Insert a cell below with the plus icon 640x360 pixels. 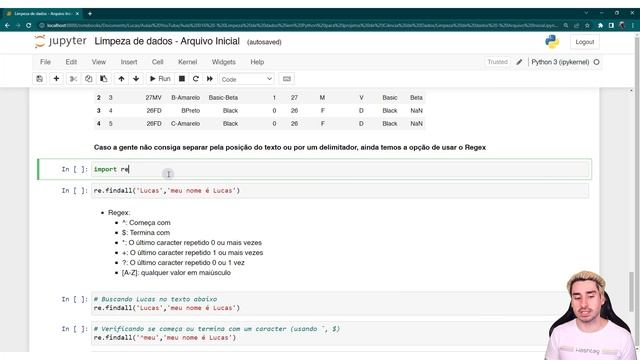tap(56, 79)
